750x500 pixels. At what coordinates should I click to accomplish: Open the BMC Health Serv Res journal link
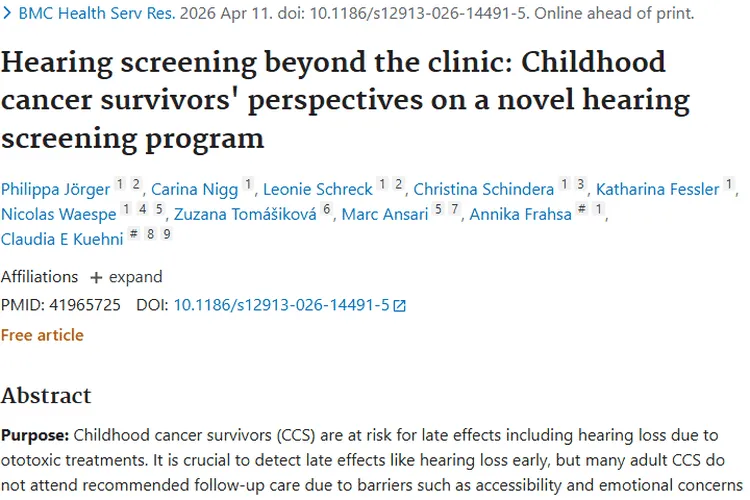[x=97, y=14]
